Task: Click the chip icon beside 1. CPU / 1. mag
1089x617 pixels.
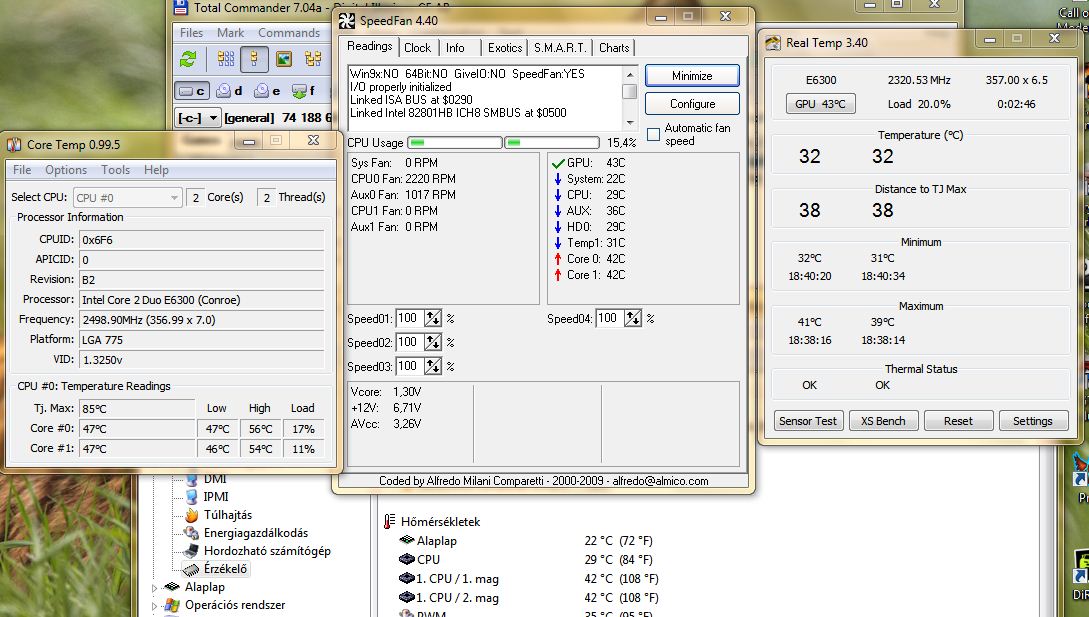Action: tap(406, 578)
